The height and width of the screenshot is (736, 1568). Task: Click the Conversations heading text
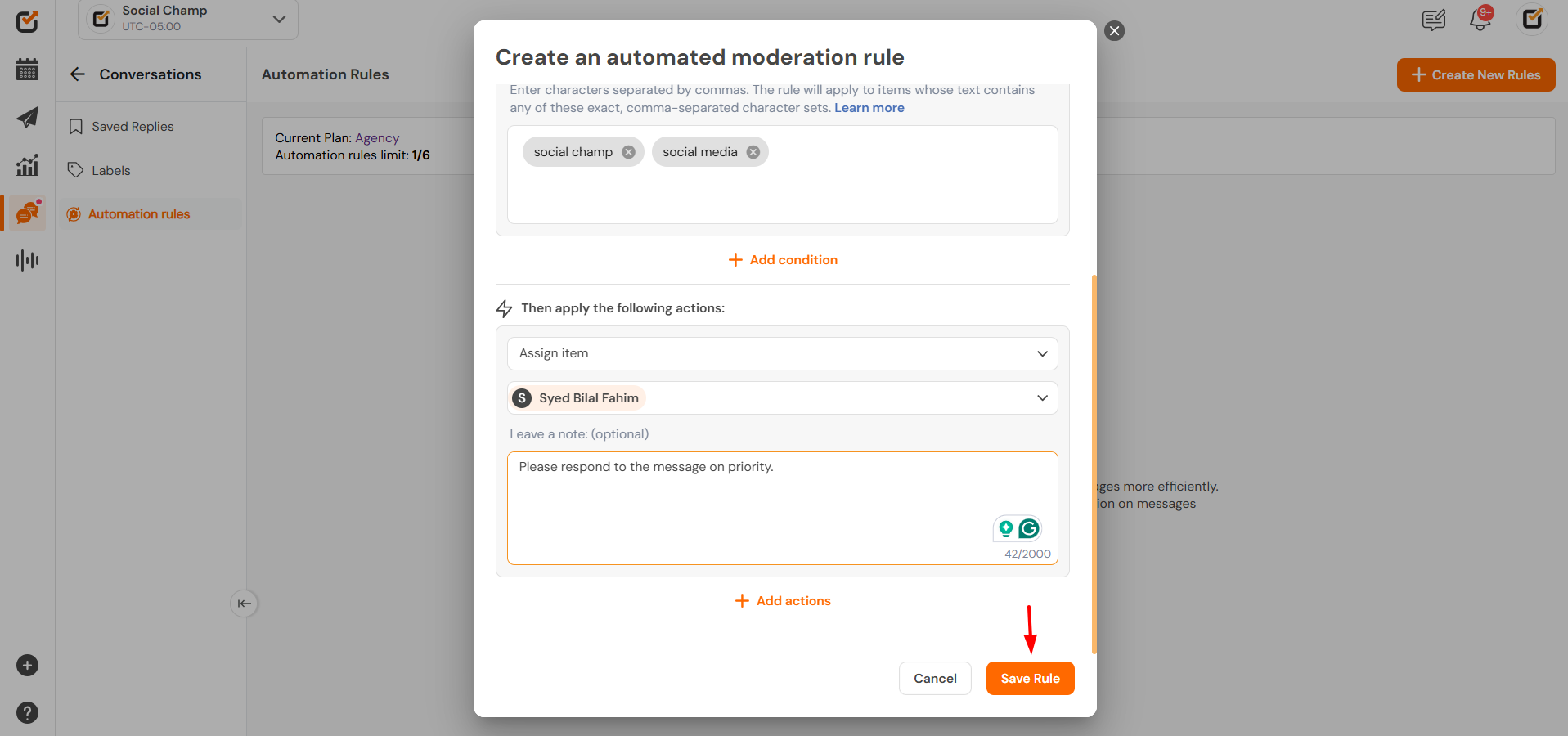(x=151, y=74)
